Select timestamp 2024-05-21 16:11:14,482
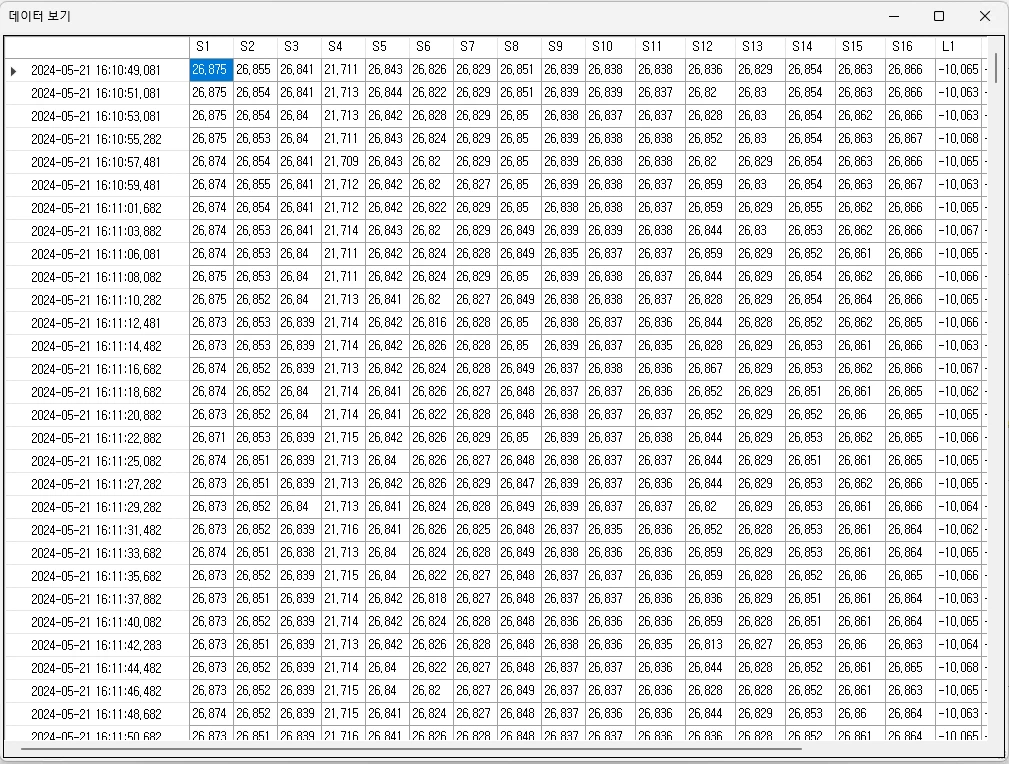 tap(96, 347)
